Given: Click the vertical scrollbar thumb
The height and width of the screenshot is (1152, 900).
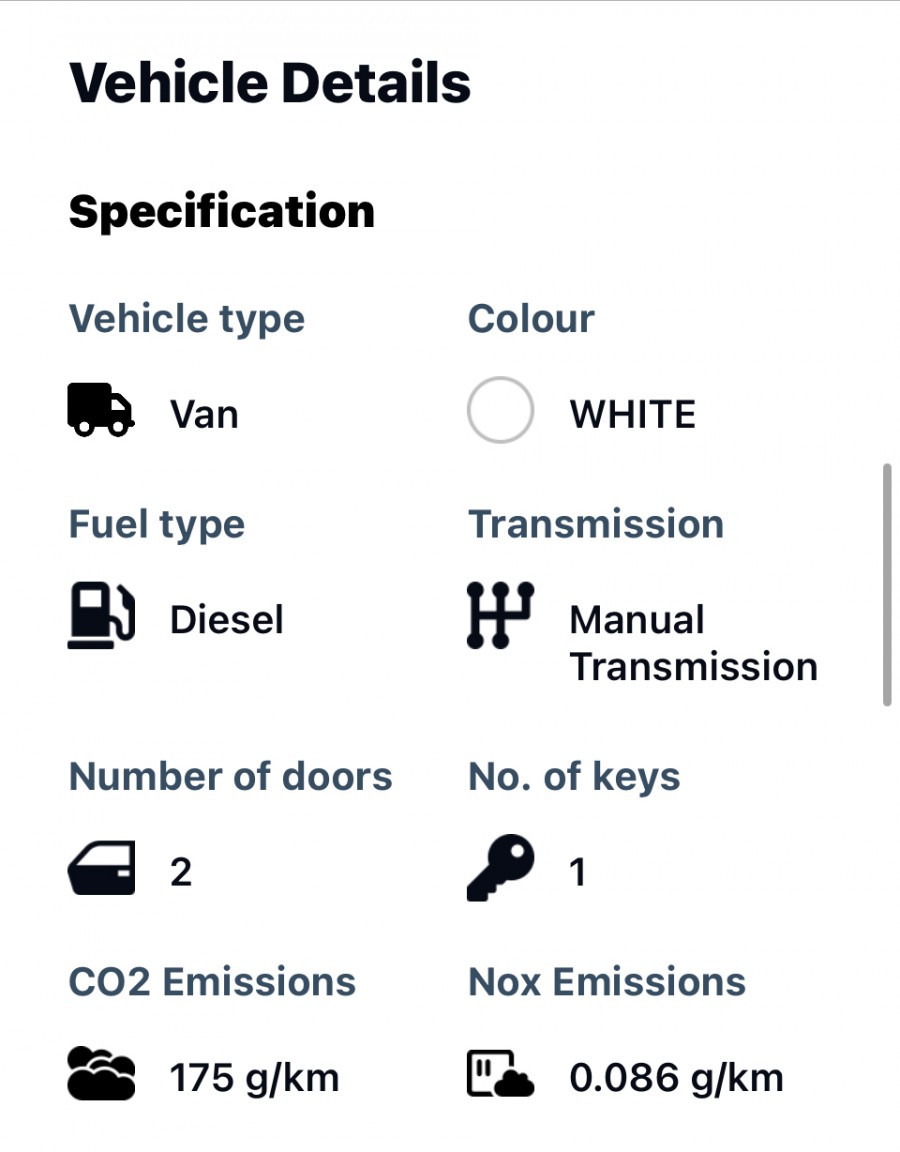Looking at the screenshot, I should click(x=886, y=585).
